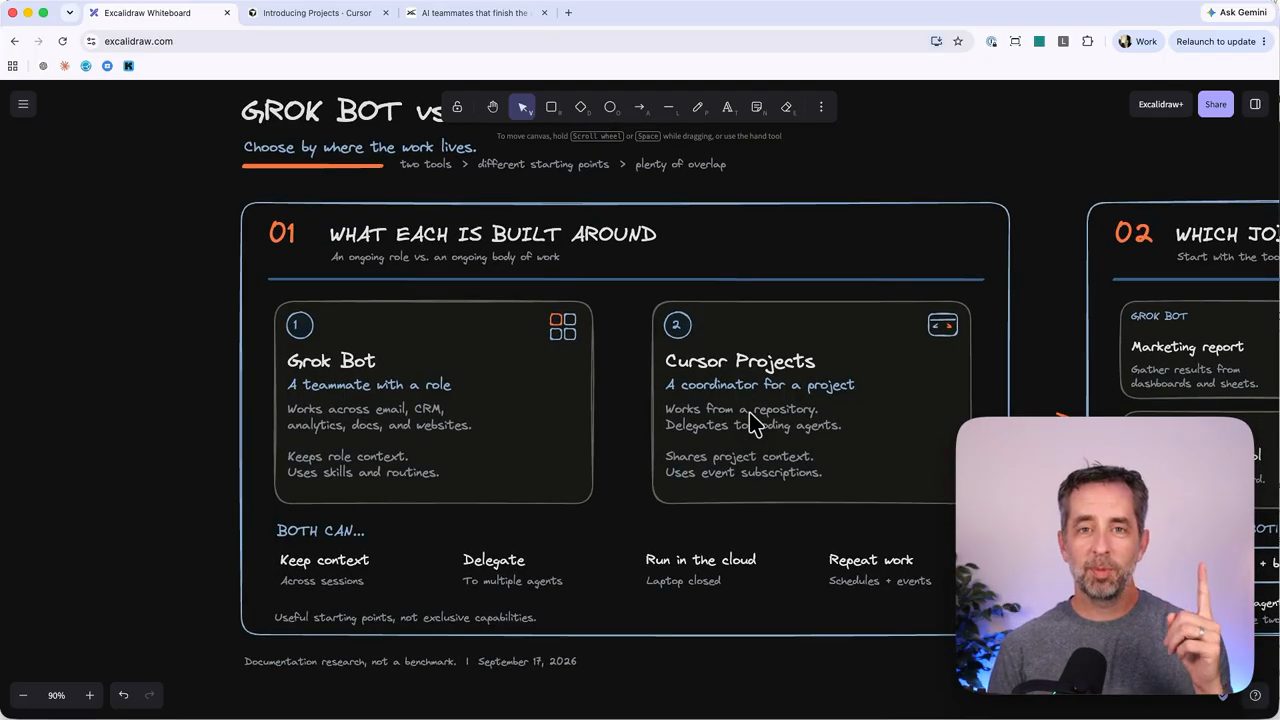The width and height of the screenshot is (1280, 720).
Task: Select the Cursor Projects heading text
Action: pos(740,361)
